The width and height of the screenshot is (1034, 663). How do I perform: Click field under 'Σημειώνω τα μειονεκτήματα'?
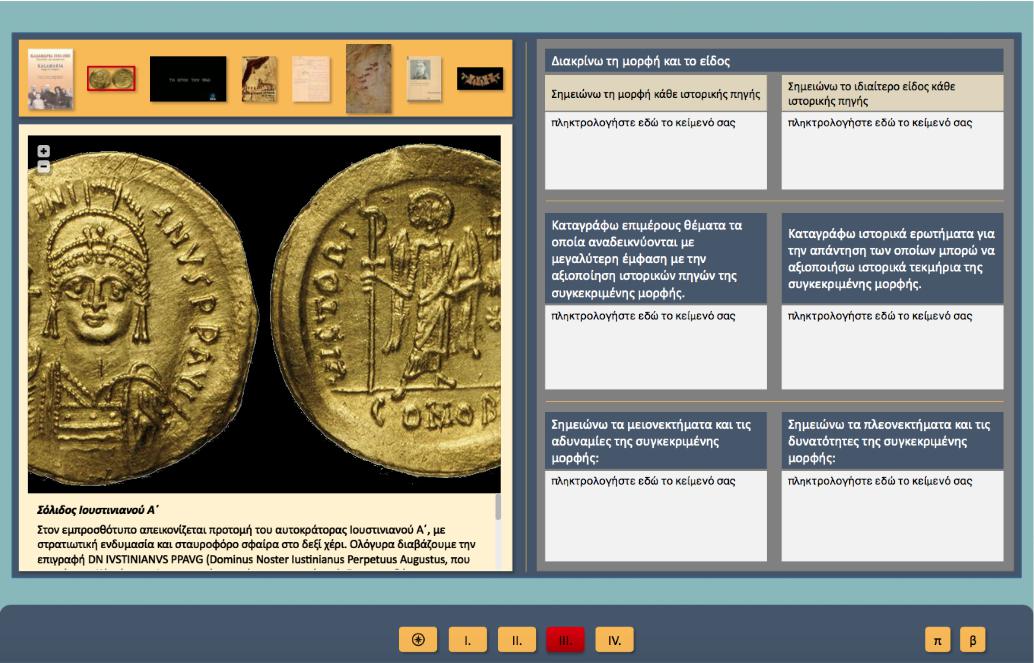[x=655, y=516]
